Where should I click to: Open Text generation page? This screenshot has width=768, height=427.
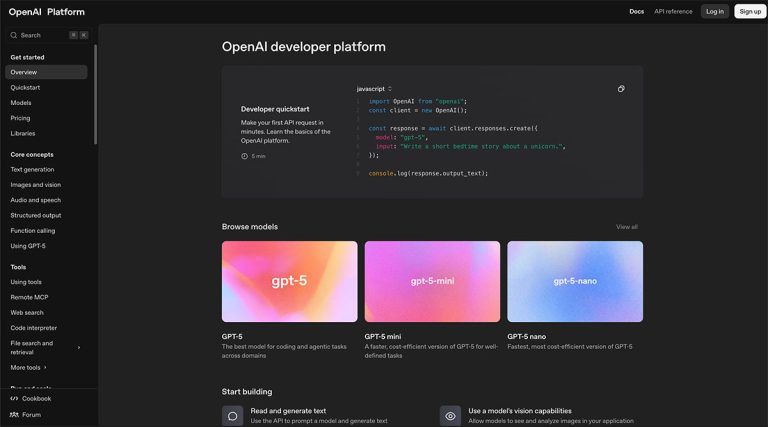[32, 169]
